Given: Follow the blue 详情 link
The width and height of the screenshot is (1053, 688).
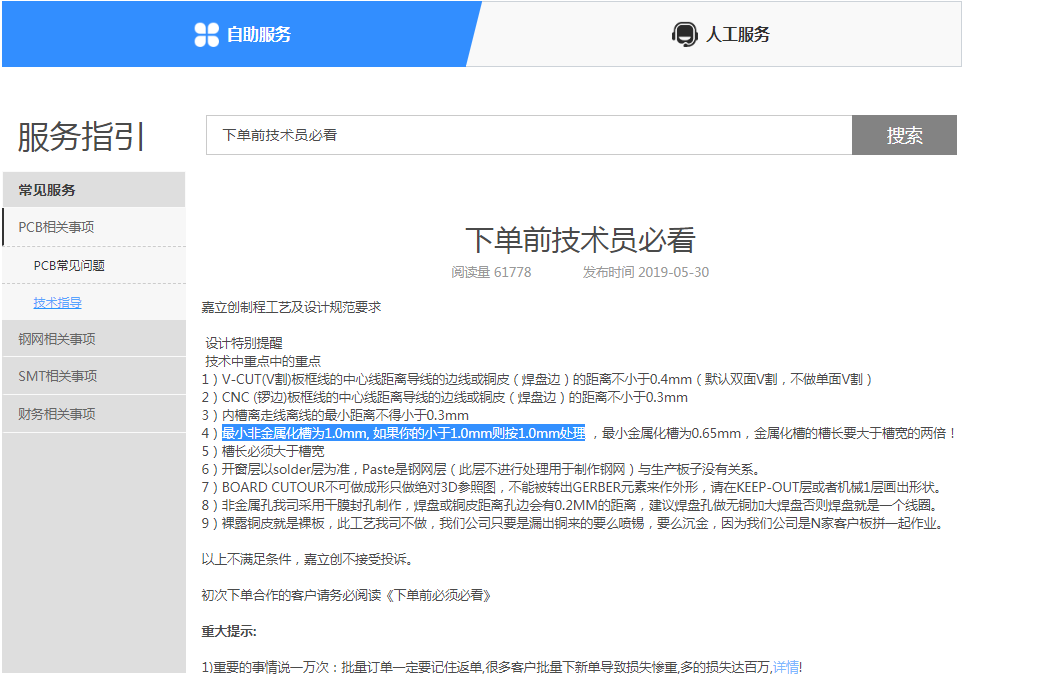Looking at the screenshot, I should tap(786, 667).
